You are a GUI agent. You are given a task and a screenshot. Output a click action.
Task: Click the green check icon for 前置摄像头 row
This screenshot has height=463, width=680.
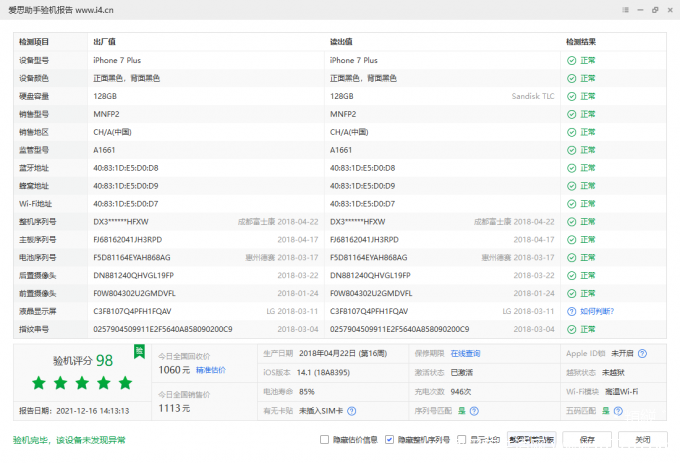572,293
